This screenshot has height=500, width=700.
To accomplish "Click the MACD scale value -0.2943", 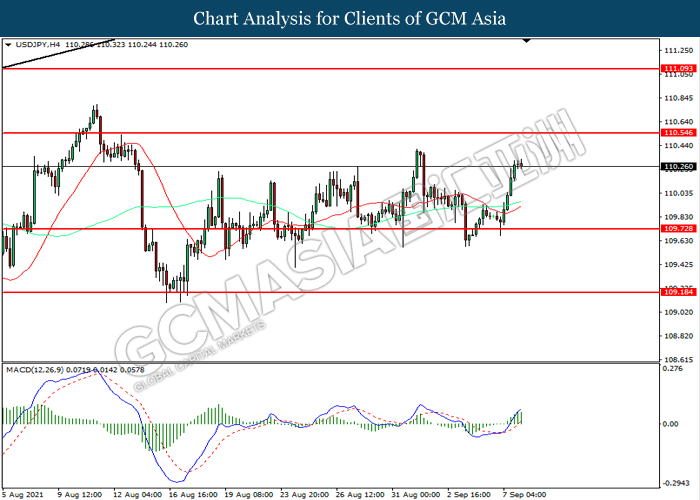I will coord(675,483).
